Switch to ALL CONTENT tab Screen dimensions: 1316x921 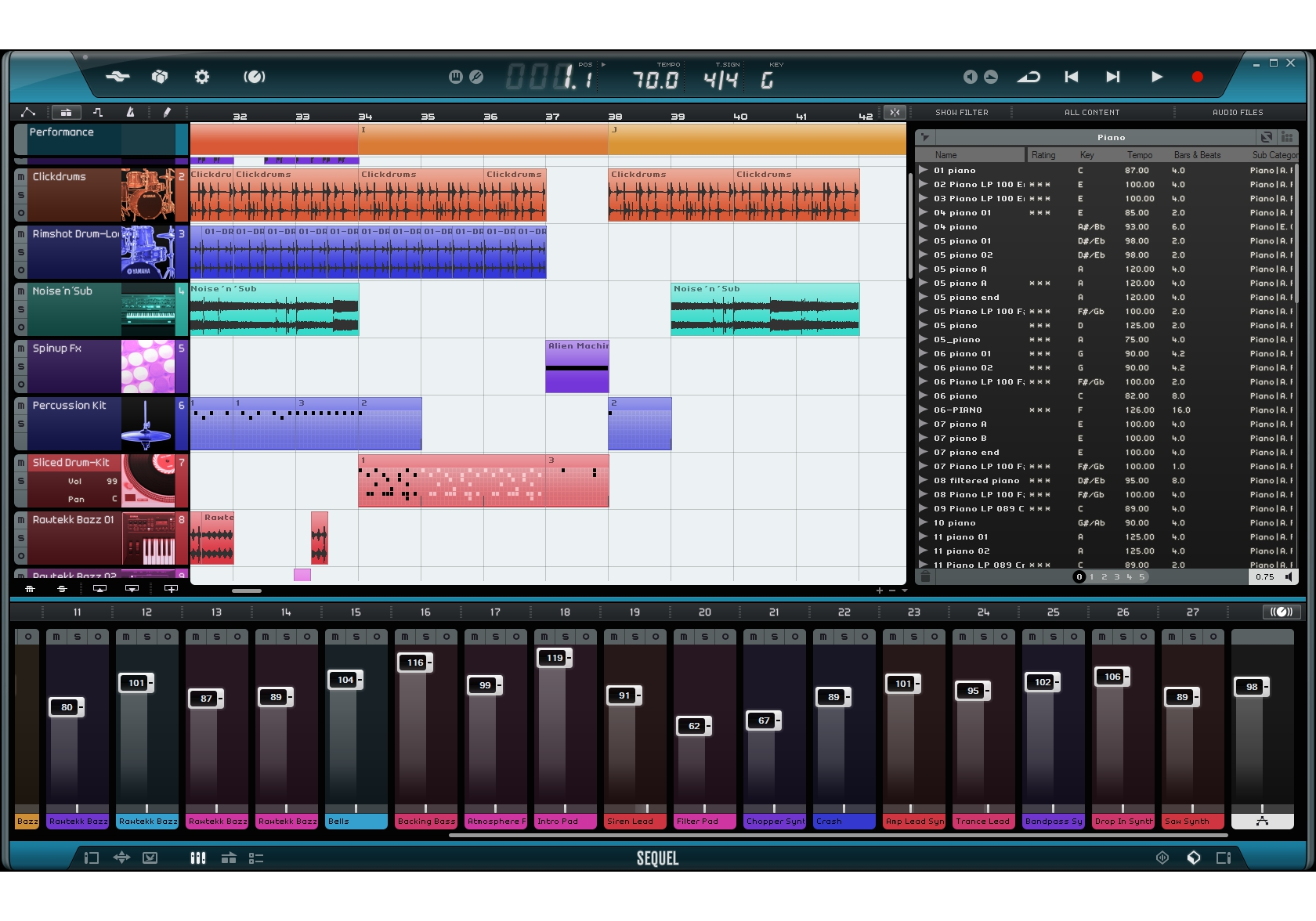point(1092,113)
